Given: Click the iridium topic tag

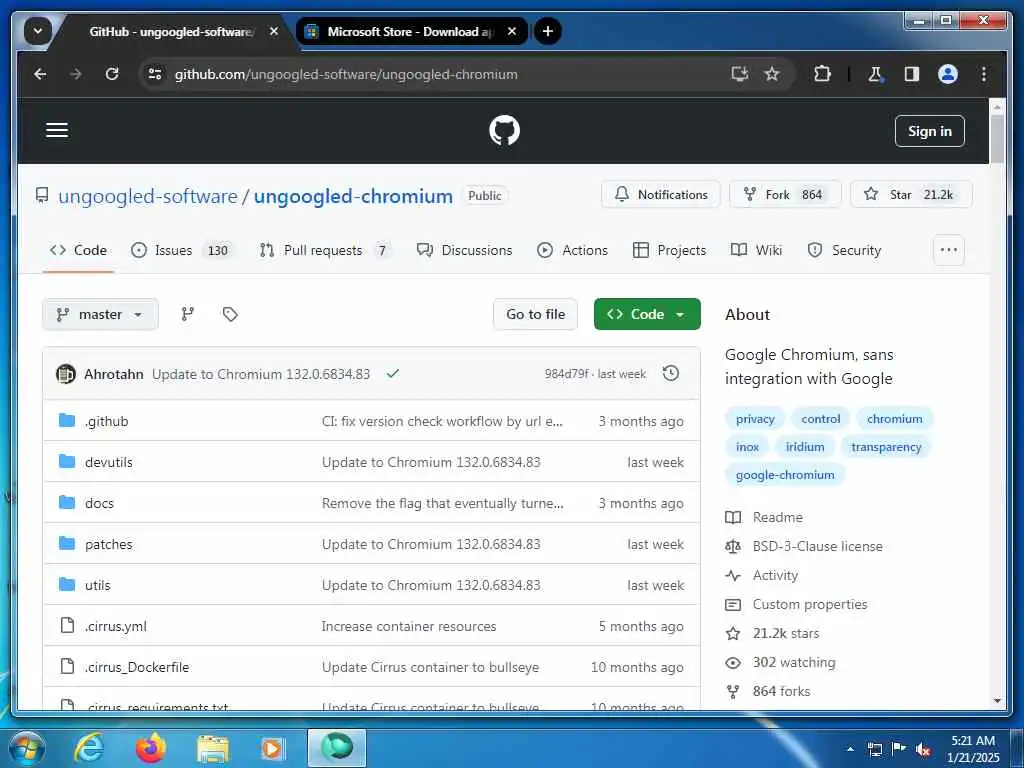Looking at the screenshot, I should pyautogui.click(x=805, y=447).
